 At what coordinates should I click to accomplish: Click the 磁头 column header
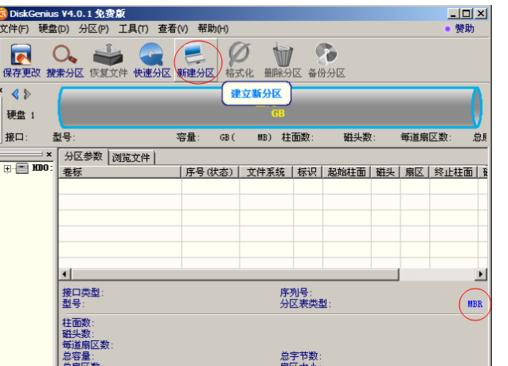(x=385, y=172)
